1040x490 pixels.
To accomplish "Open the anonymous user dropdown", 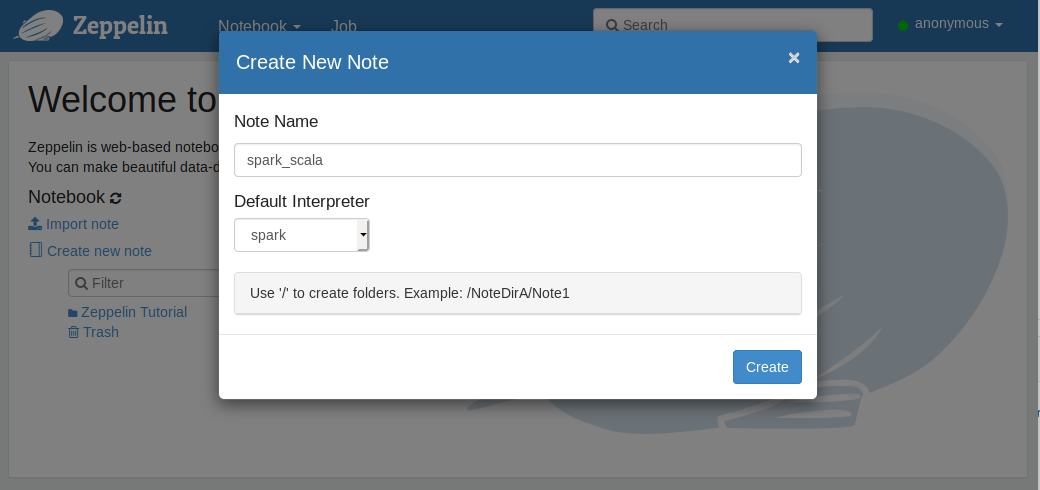I will point(958,24).
